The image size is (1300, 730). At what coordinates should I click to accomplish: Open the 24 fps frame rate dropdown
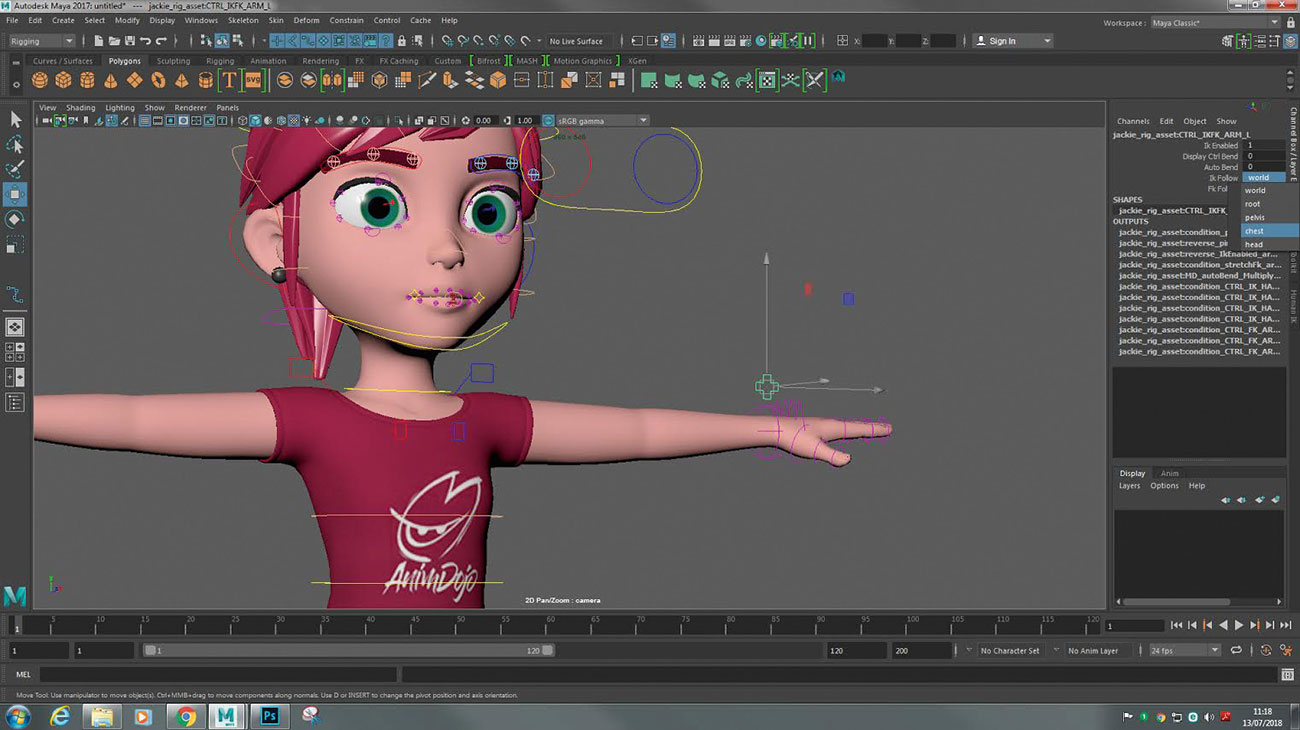(x=1185, y=650)
